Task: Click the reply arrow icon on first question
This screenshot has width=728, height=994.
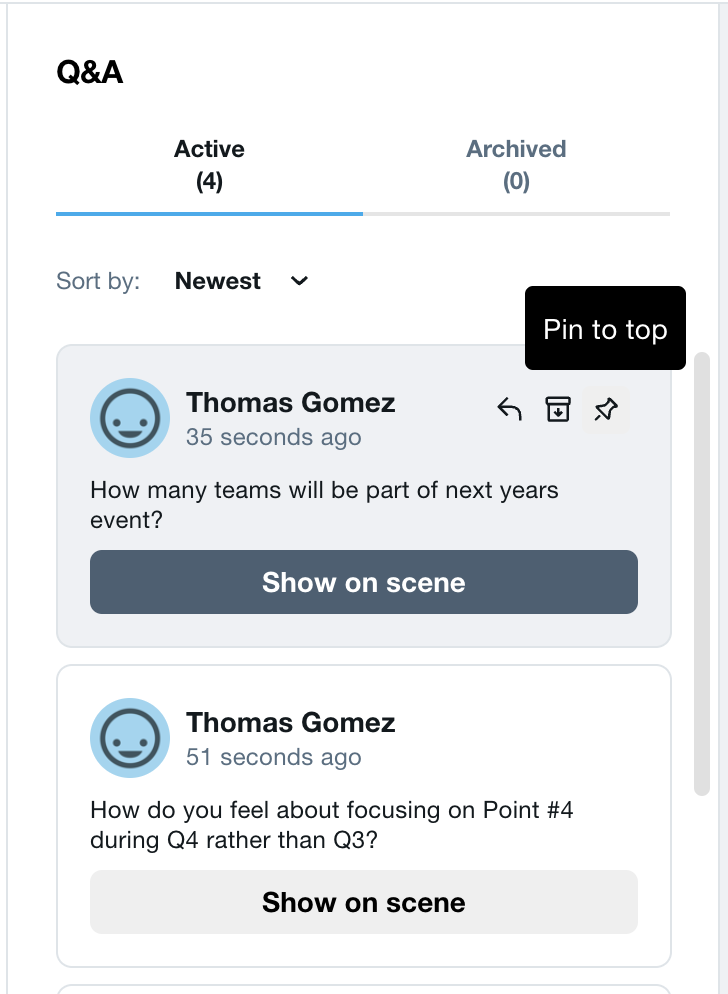Action: pyautogui.click(x=509, y=410)
